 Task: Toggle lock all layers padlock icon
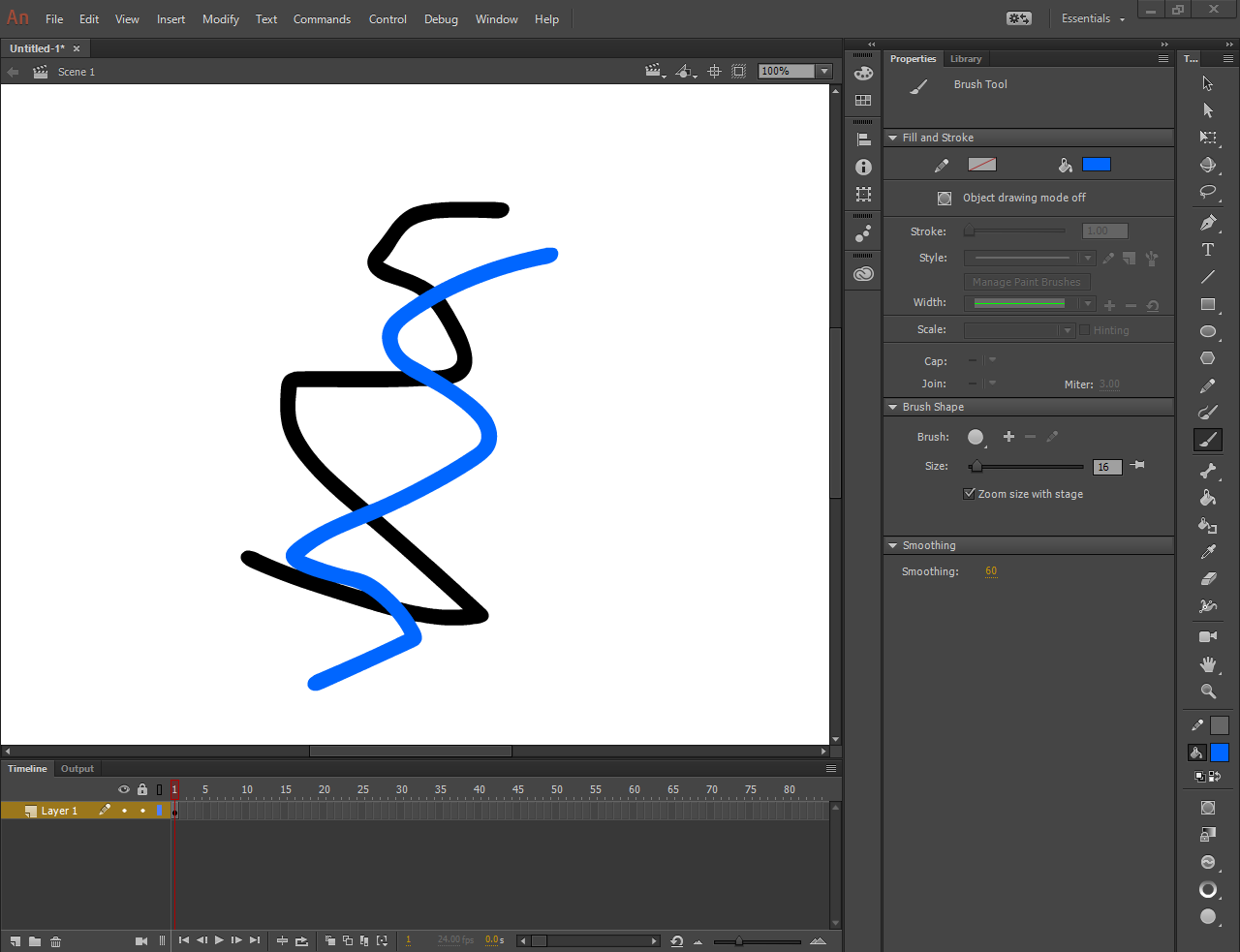142,789
